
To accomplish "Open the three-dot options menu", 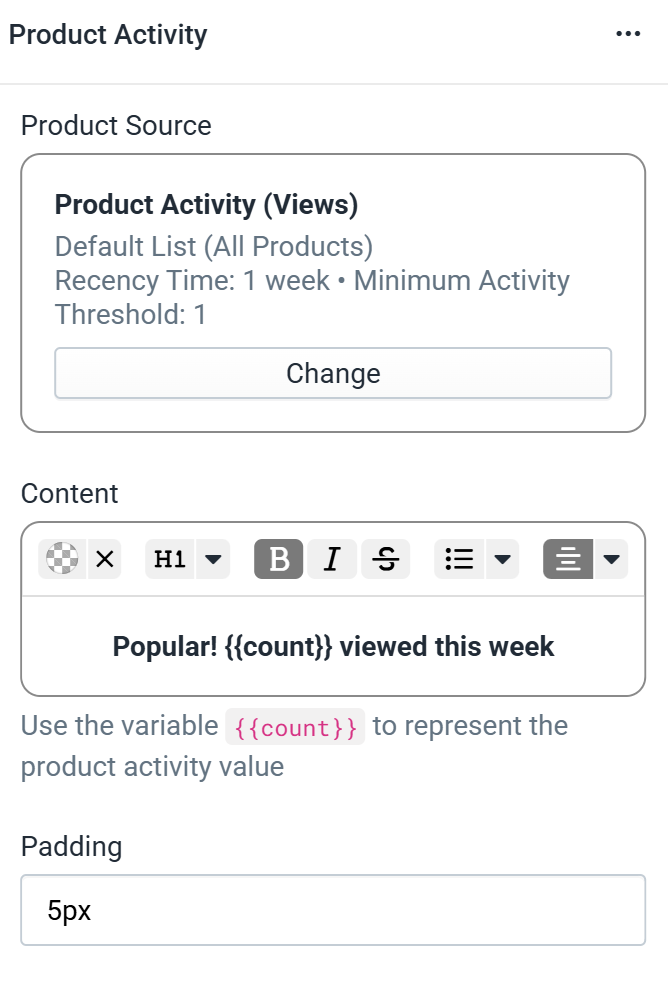I will pos(628,34).
